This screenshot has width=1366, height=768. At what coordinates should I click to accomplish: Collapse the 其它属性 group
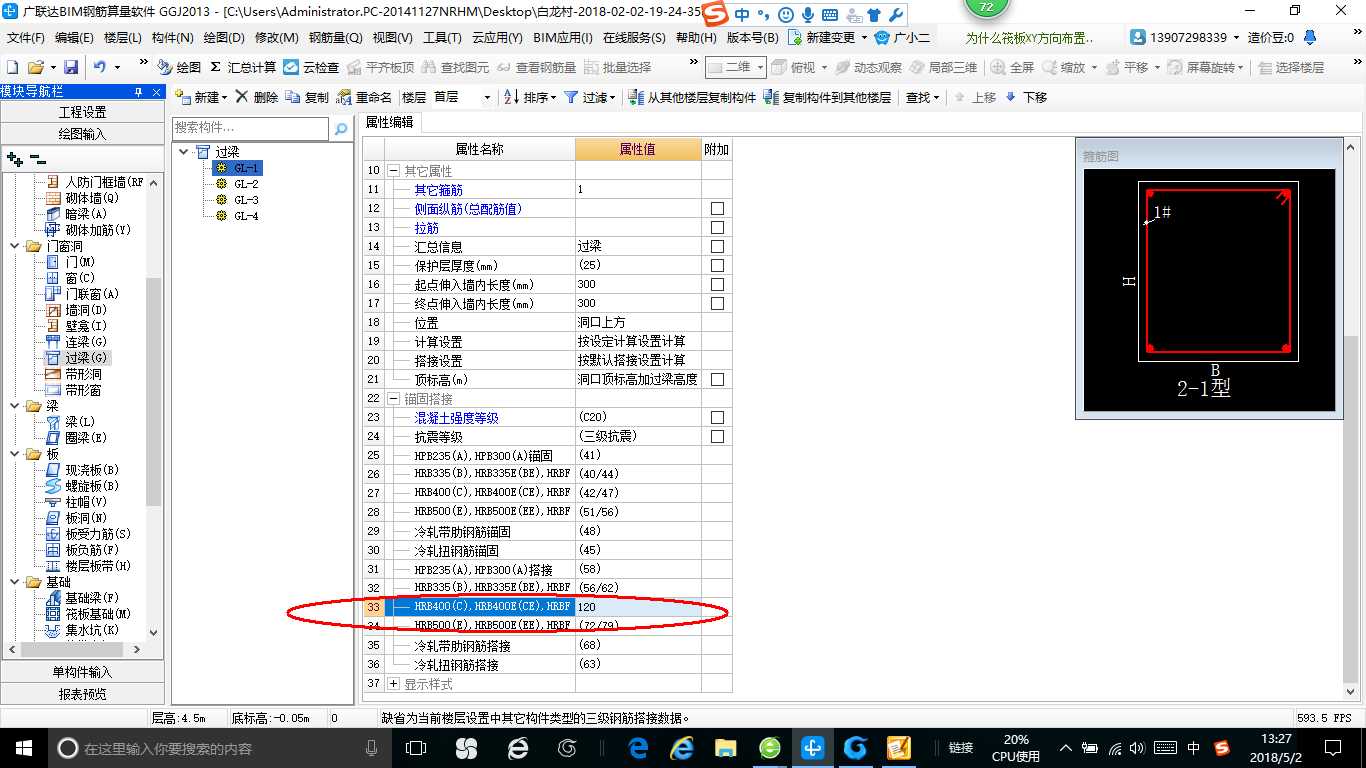(x=394, y=171)
